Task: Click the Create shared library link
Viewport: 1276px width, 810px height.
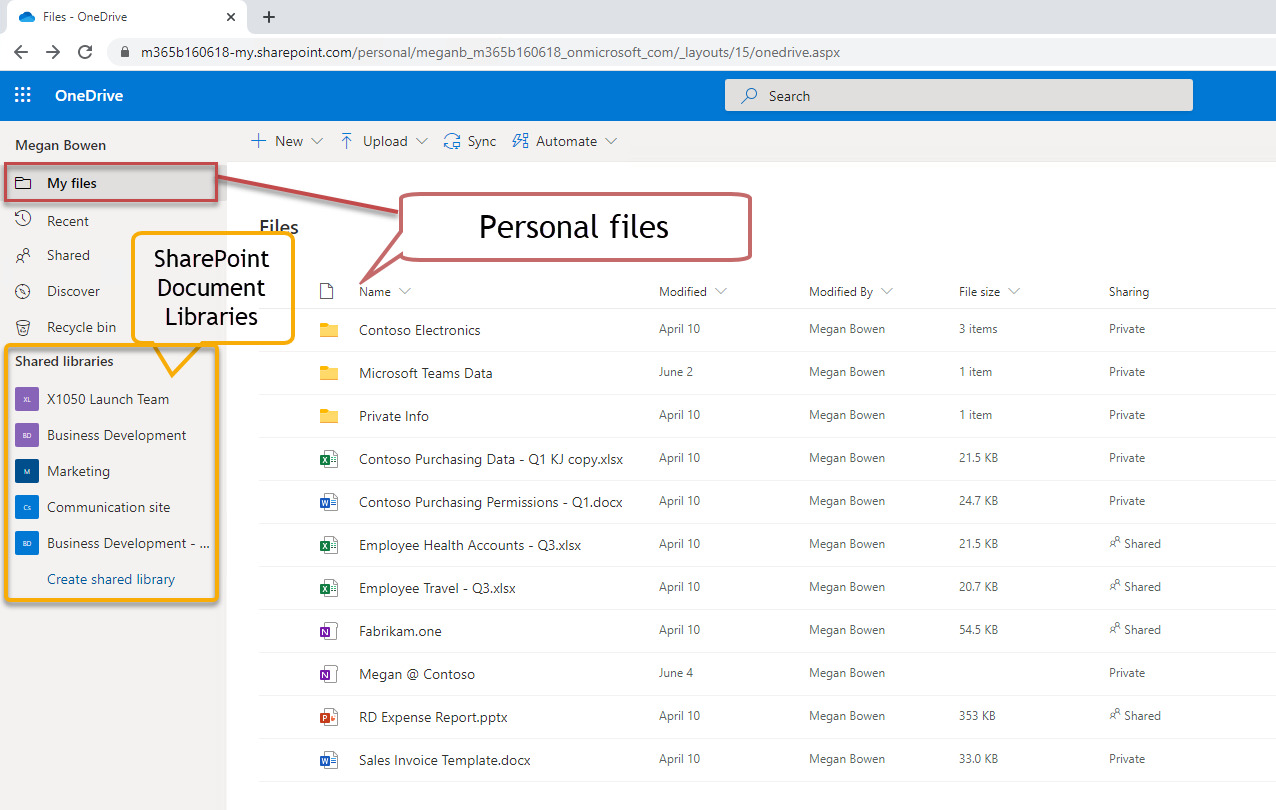Action: (x=111, y=579)
